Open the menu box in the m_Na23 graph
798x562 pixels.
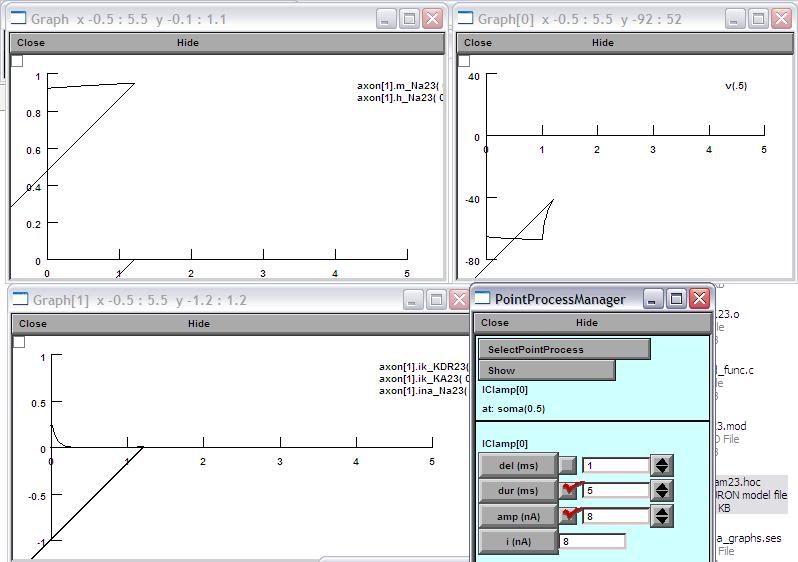coord(17,61)
